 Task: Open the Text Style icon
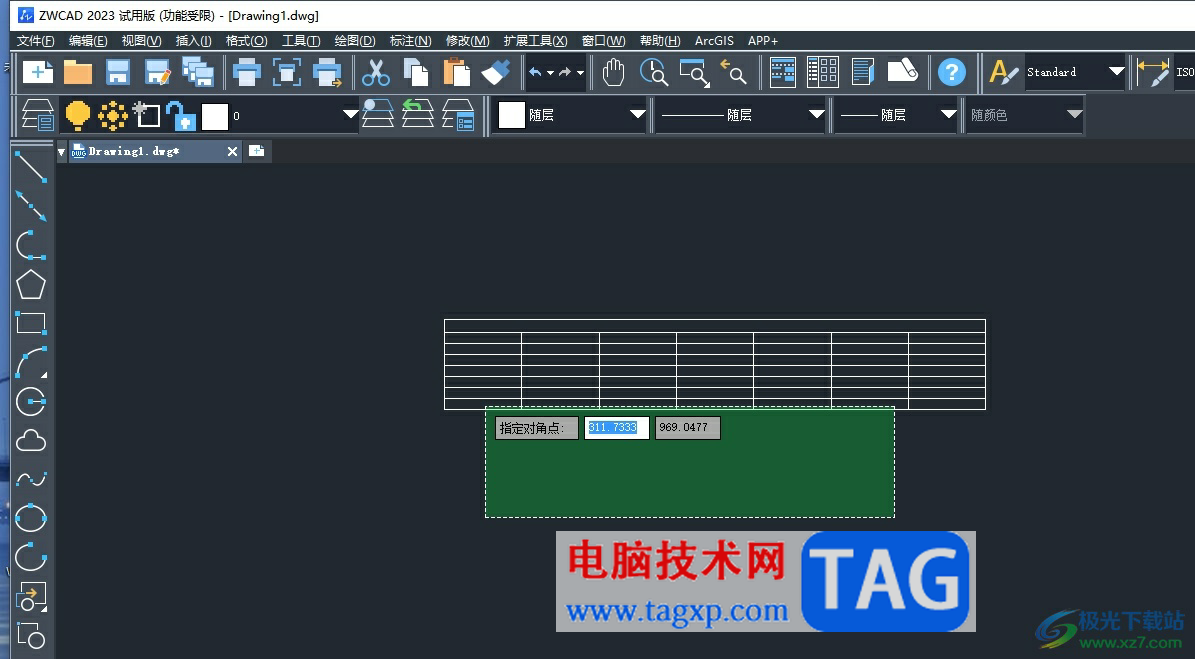pyautogui.click(x=1003, y=72)
